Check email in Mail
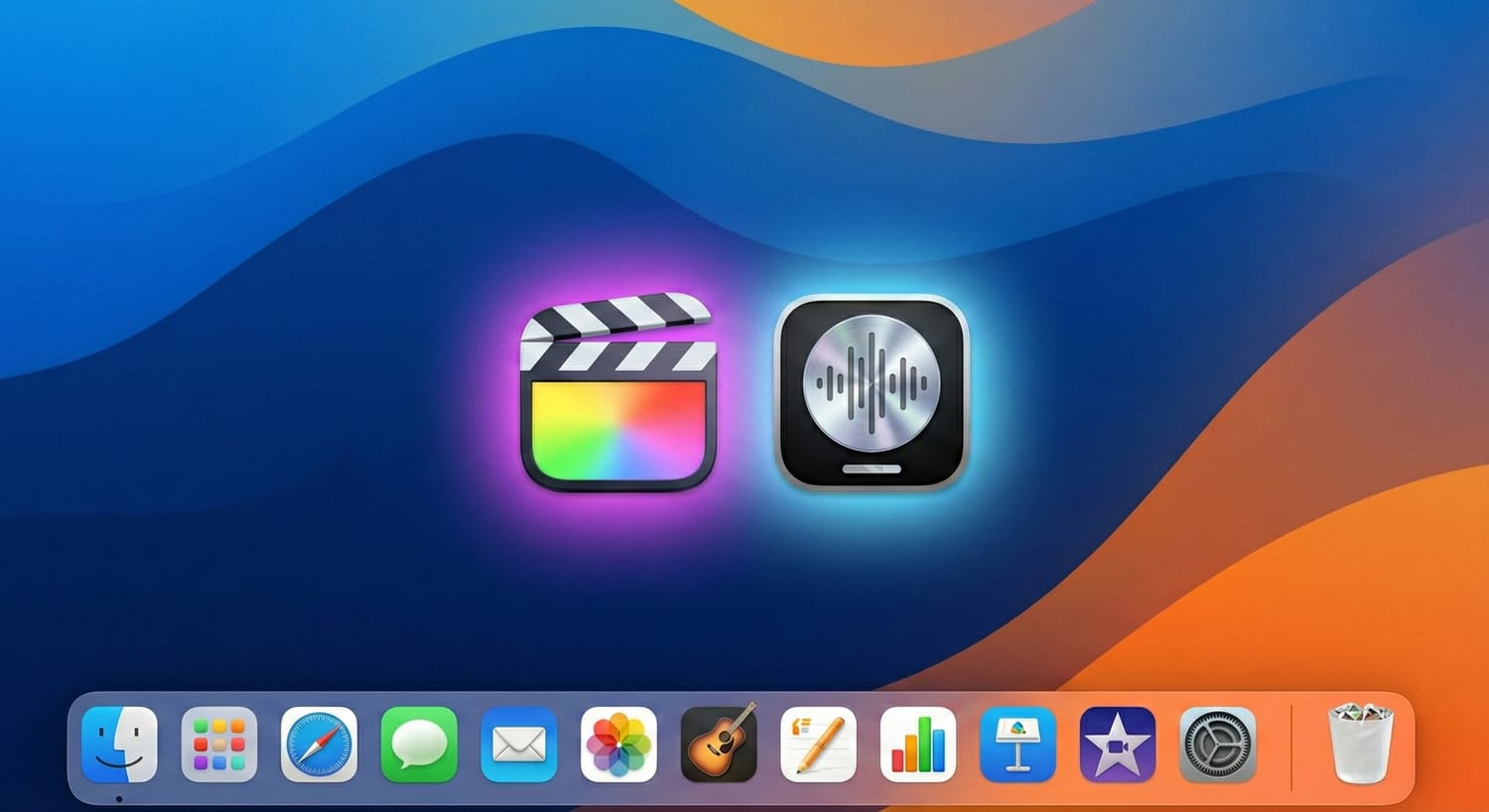The height and width of the screenshot is (812, 1489). click(520, 744)
